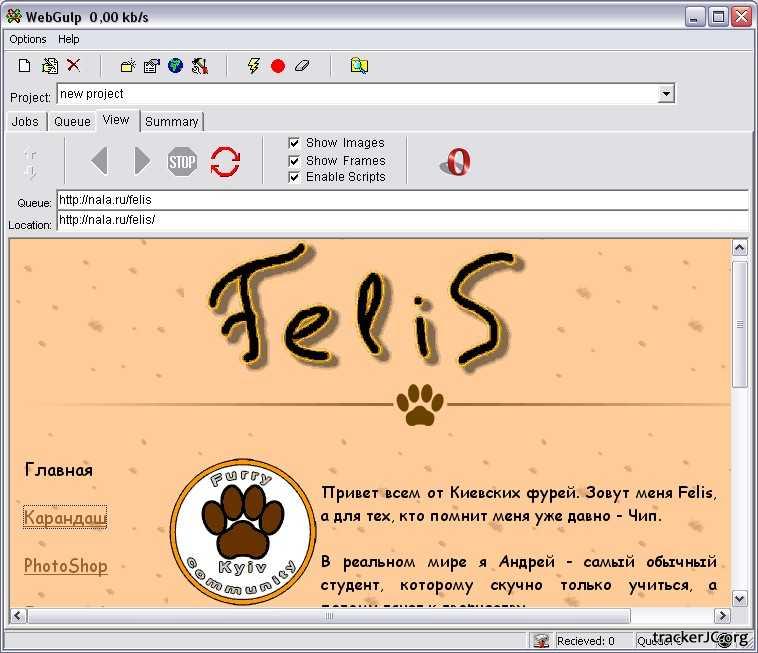Open the Options menu

pos(28,39)
